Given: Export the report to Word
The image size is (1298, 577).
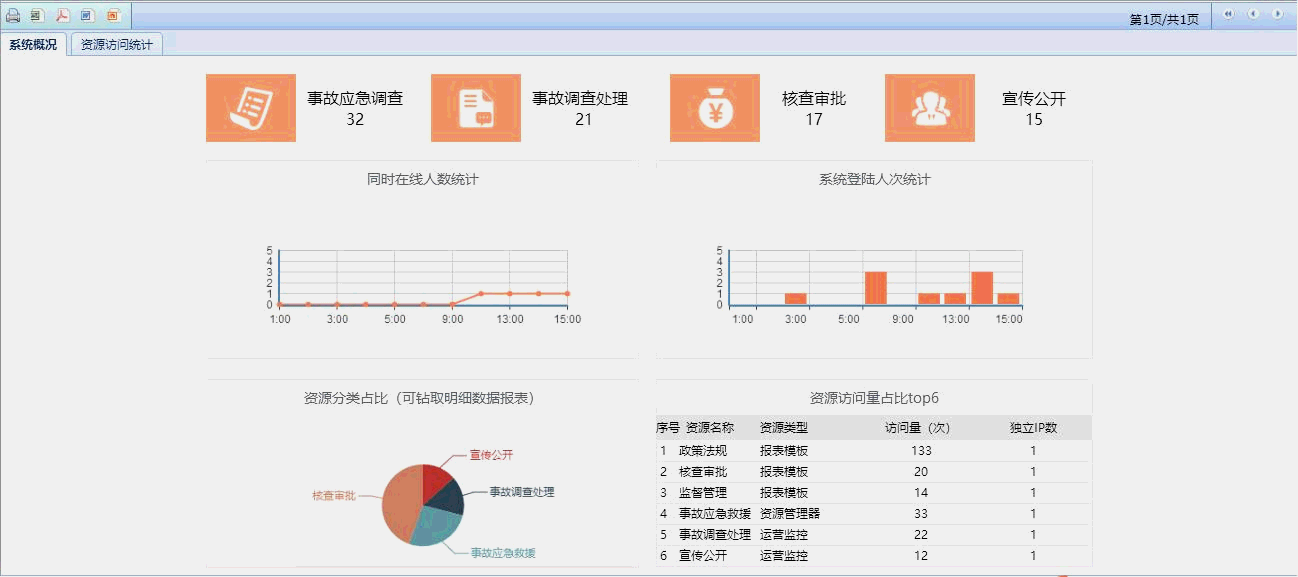Looking at the screenshot, I should click(87, 15).
